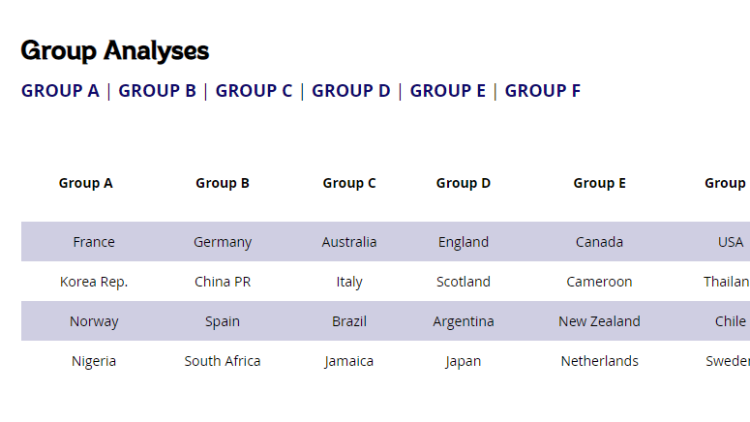Select the Germany cell in Group B
Viewport: 750px width, 422px height.
(x=222, y=243)
